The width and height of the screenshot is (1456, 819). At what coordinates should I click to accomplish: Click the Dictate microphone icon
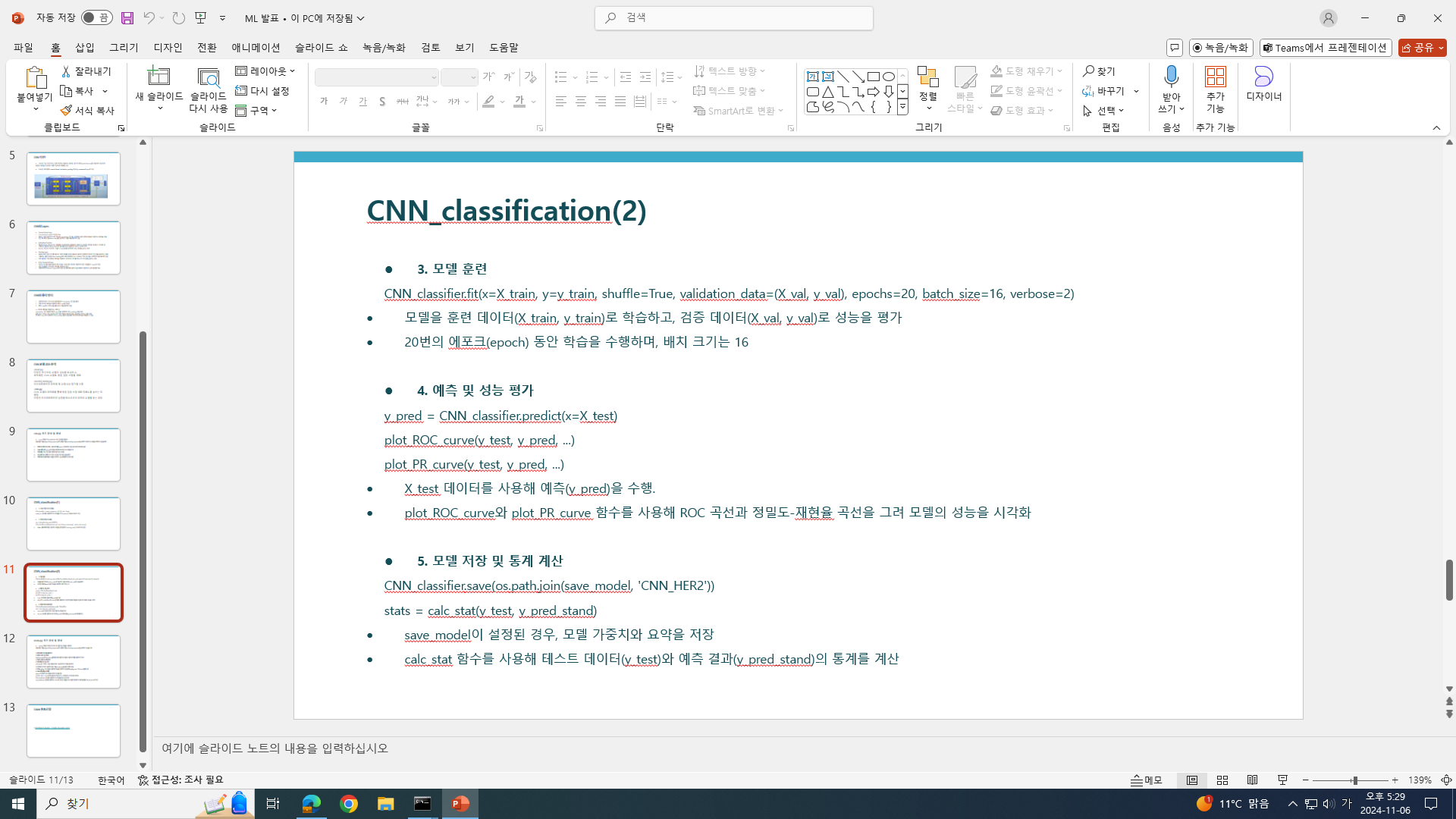pos(1171,77)
